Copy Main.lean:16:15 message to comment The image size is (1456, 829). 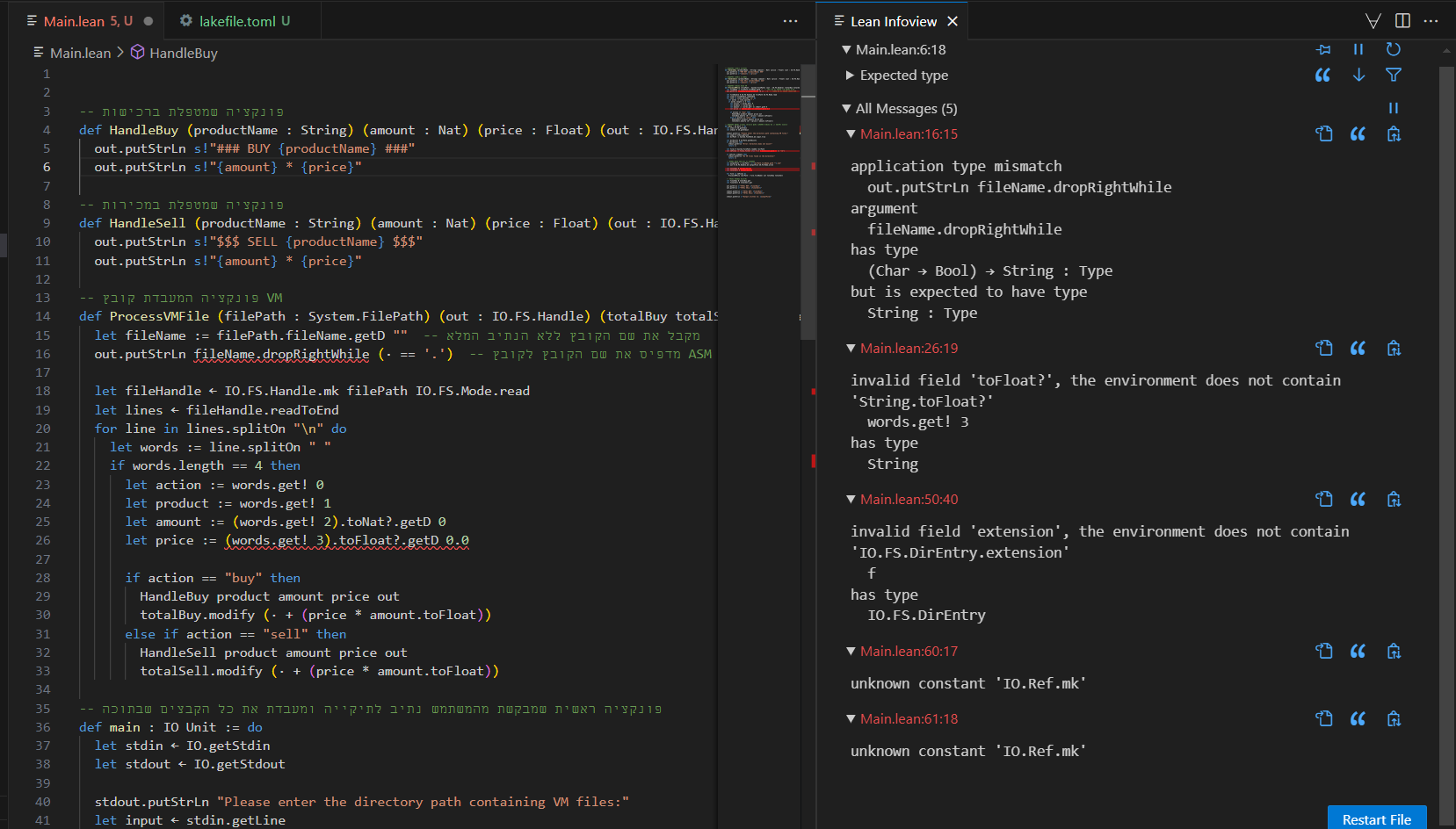pyautogui.click(x=1358, y=133)
